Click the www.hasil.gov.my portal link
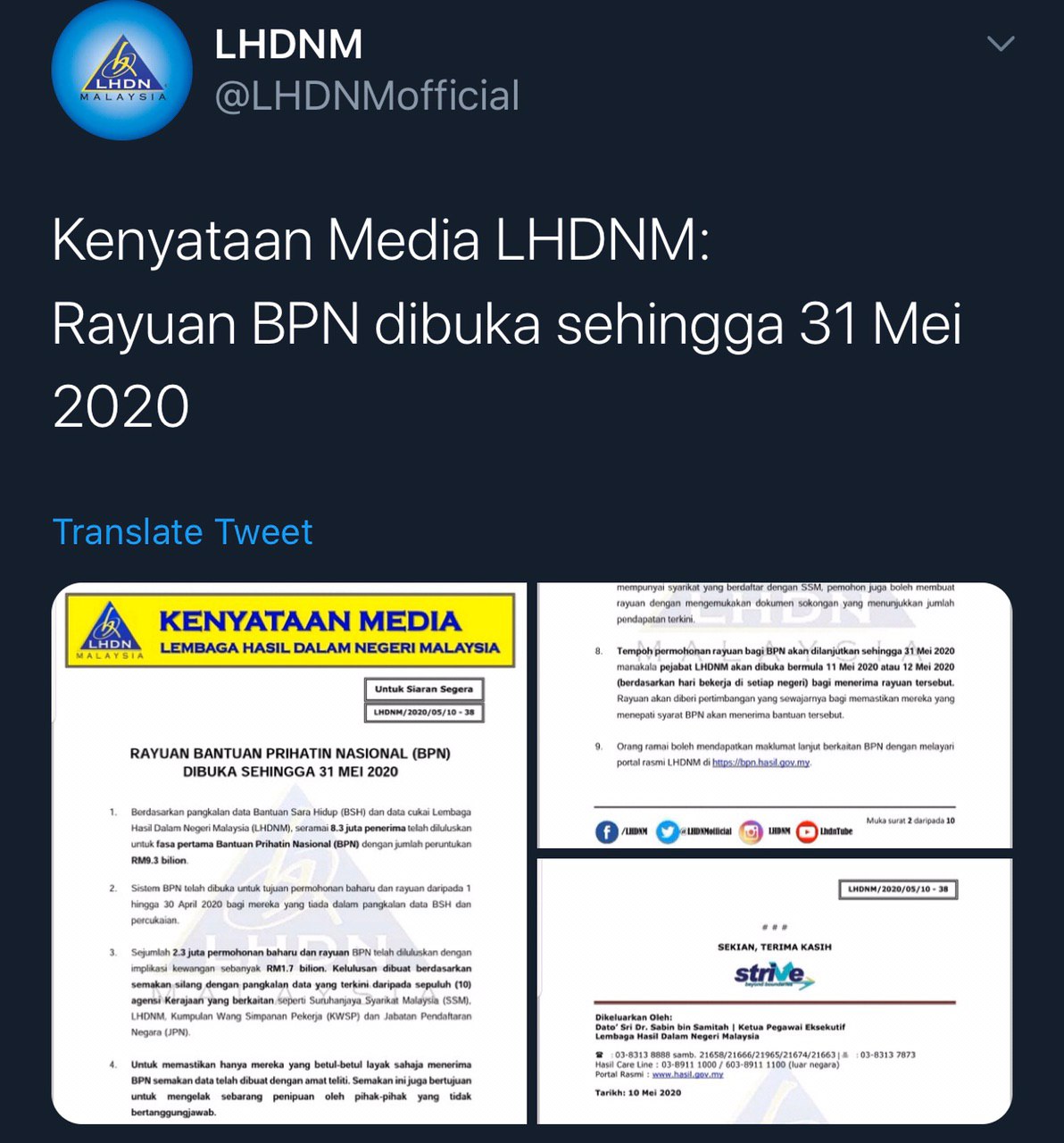The height and width of the screenshot is (1143, 1064). (687, 1074)
